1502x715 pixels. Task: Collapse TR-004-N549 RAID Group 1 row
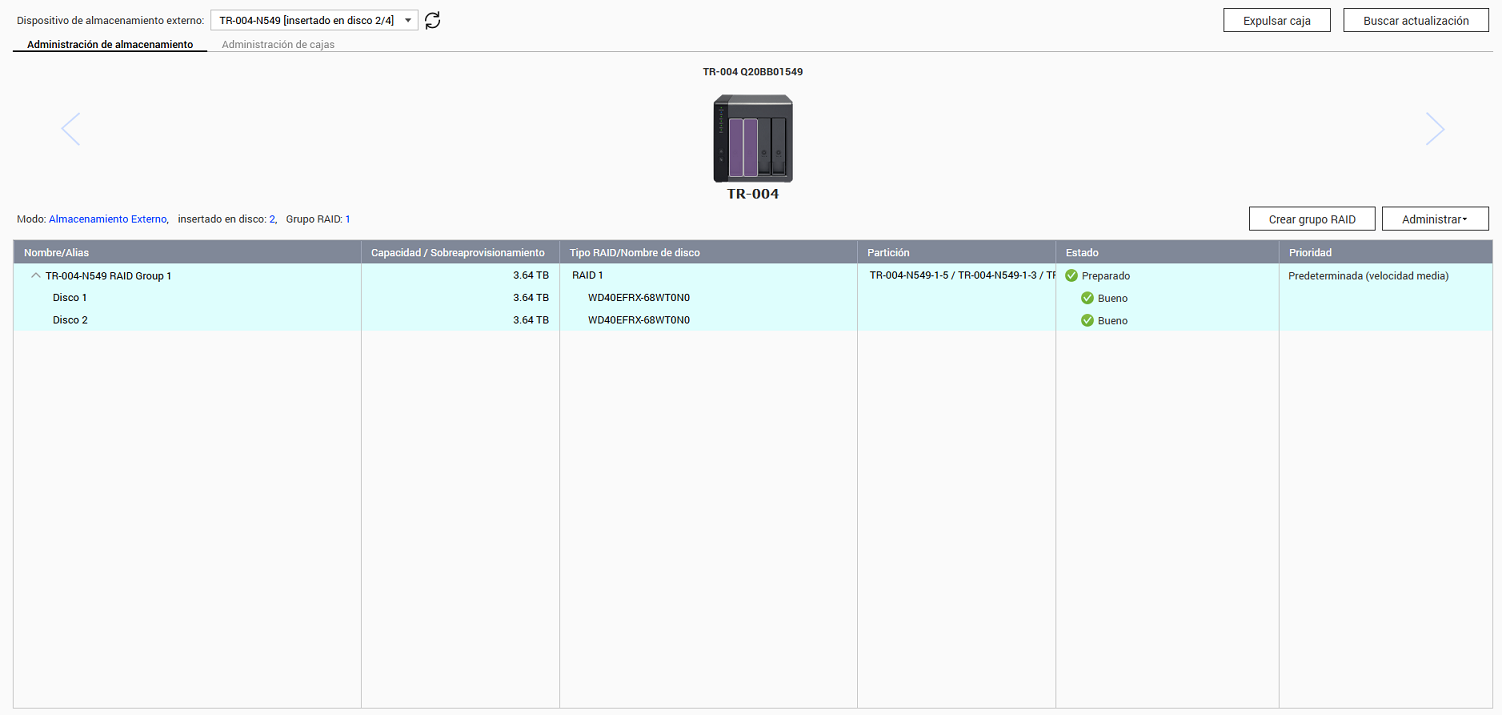click(36, 276)
